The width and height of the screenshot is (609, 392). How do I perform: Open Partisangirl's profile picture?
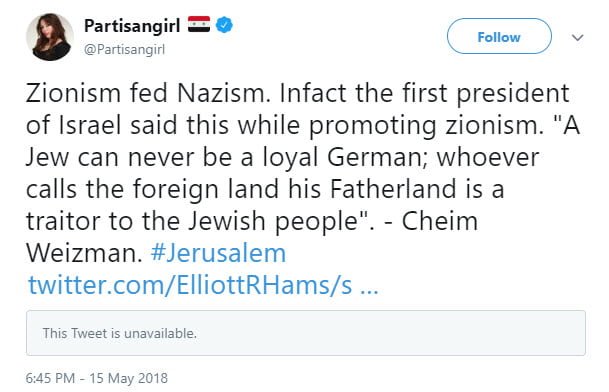50,37
